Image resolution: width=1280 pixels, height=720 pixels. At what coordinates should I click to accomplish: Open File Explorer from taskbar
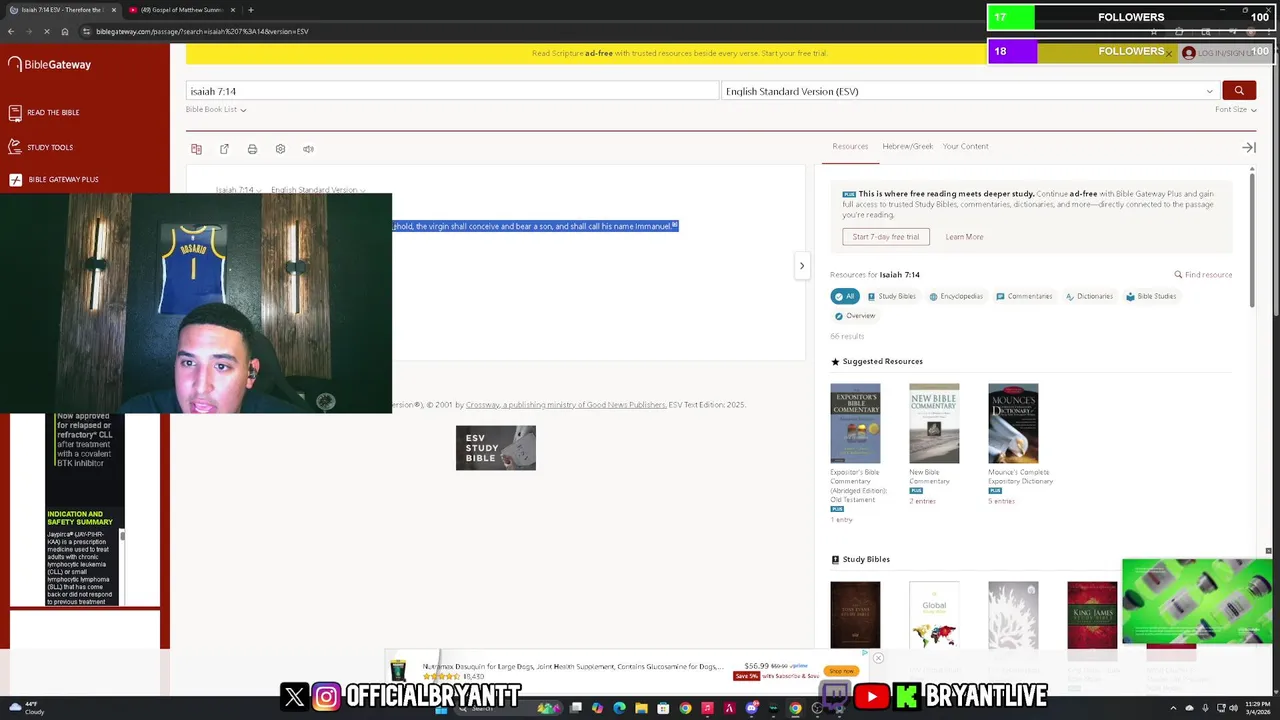pos(641,708)
